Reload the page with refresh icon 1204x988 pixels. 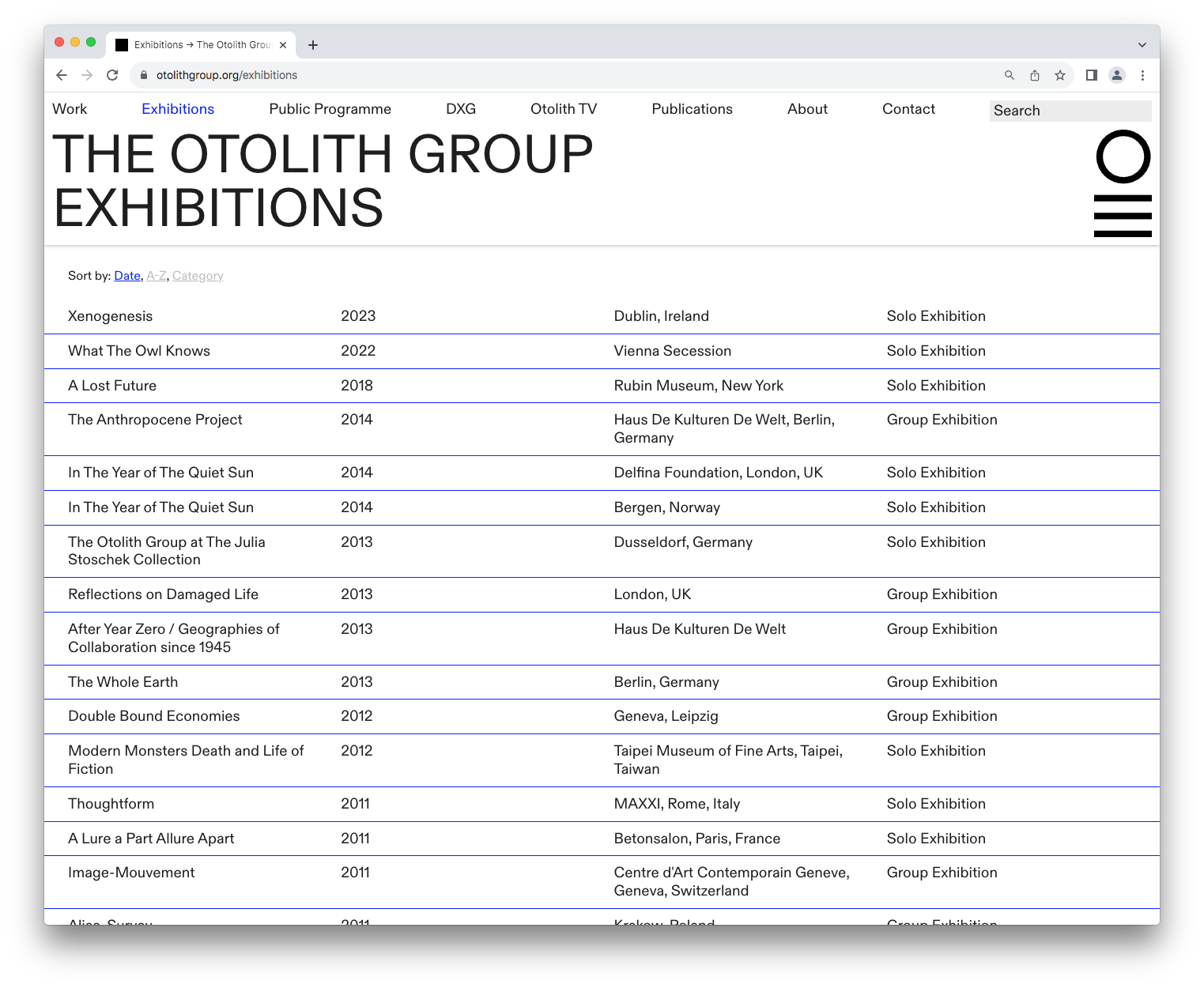[112, 75]
